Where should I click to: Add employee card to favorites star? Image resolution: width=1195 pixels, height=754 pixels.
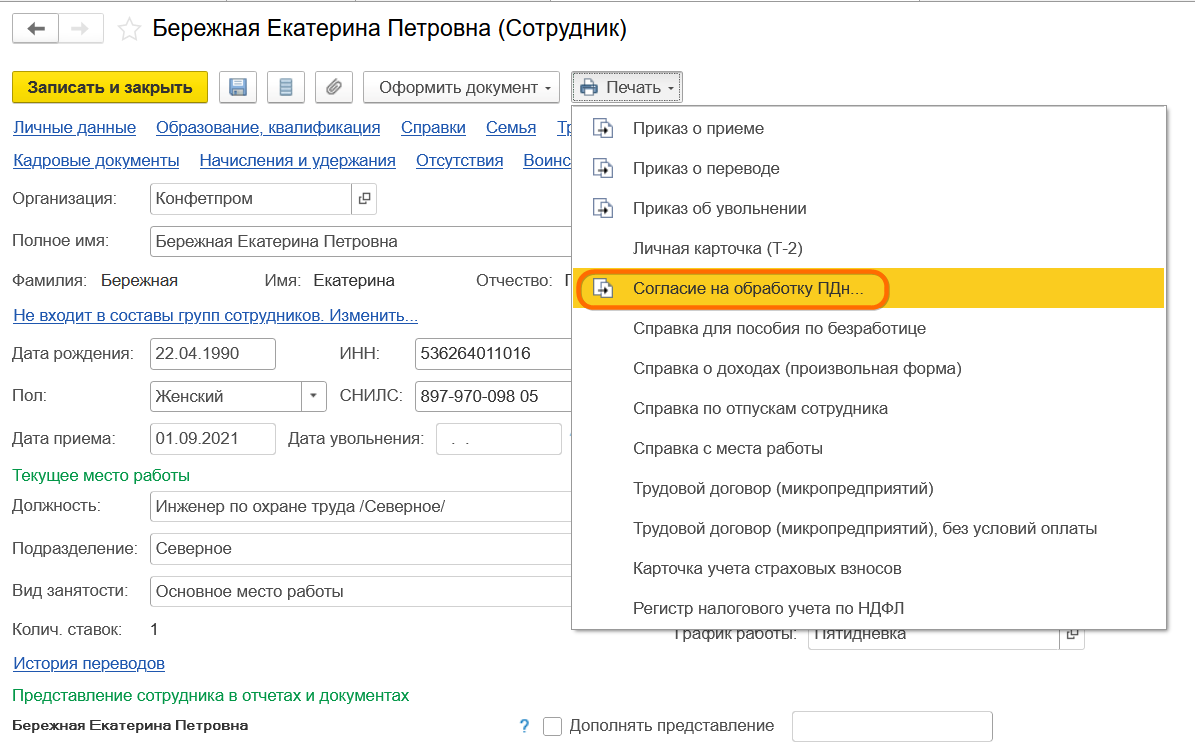click(x=129, y=30)
